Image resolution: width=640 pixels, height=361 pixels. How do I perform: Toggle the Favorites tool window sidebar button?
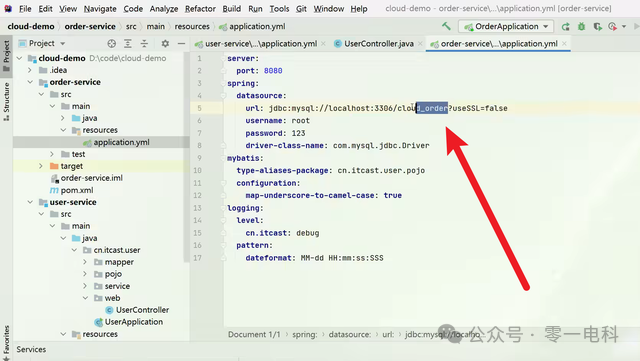point(6,342)
